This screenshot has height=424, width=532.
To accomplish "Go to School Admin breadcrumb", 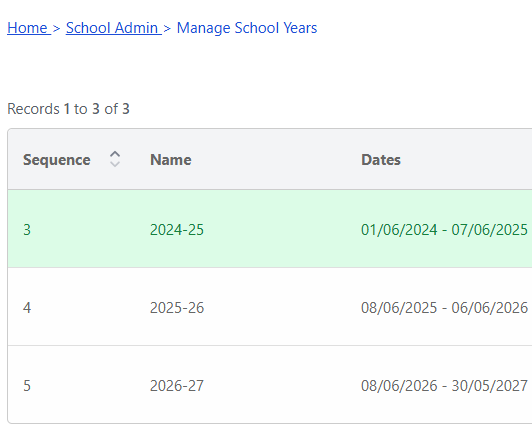I will pyautogui.click(x=112, y=28).
